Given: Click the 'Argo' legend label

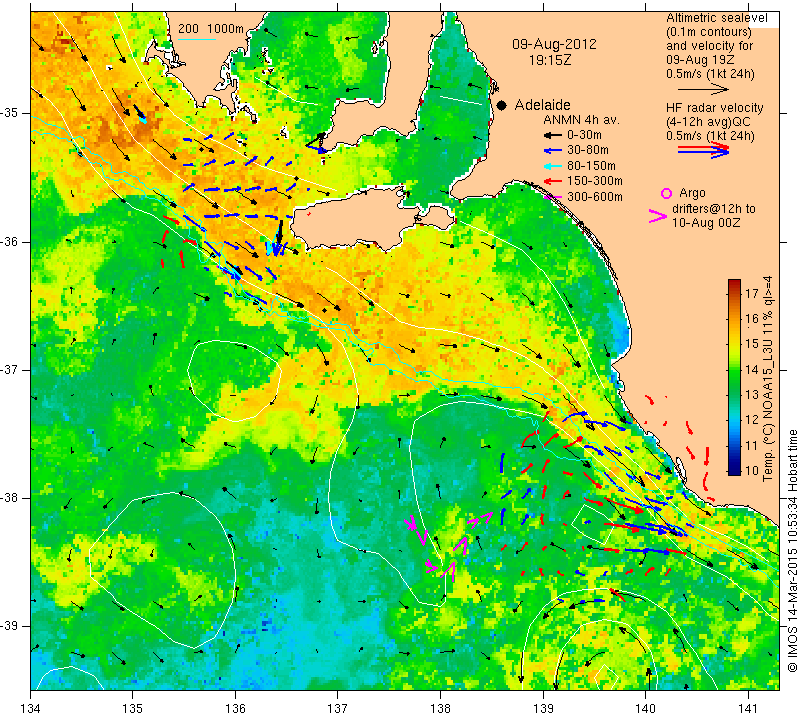Looking at the screenshot, I should [692, 193].
